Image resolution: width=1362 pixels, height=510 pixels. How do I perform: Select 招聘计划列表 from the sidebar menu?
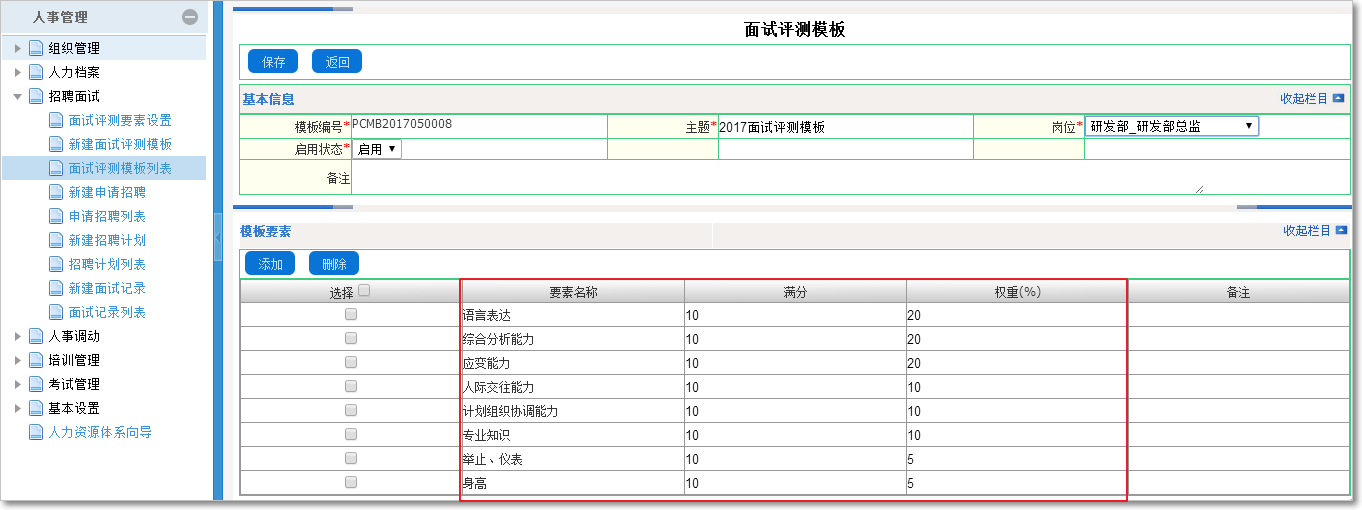pos(107,265)
